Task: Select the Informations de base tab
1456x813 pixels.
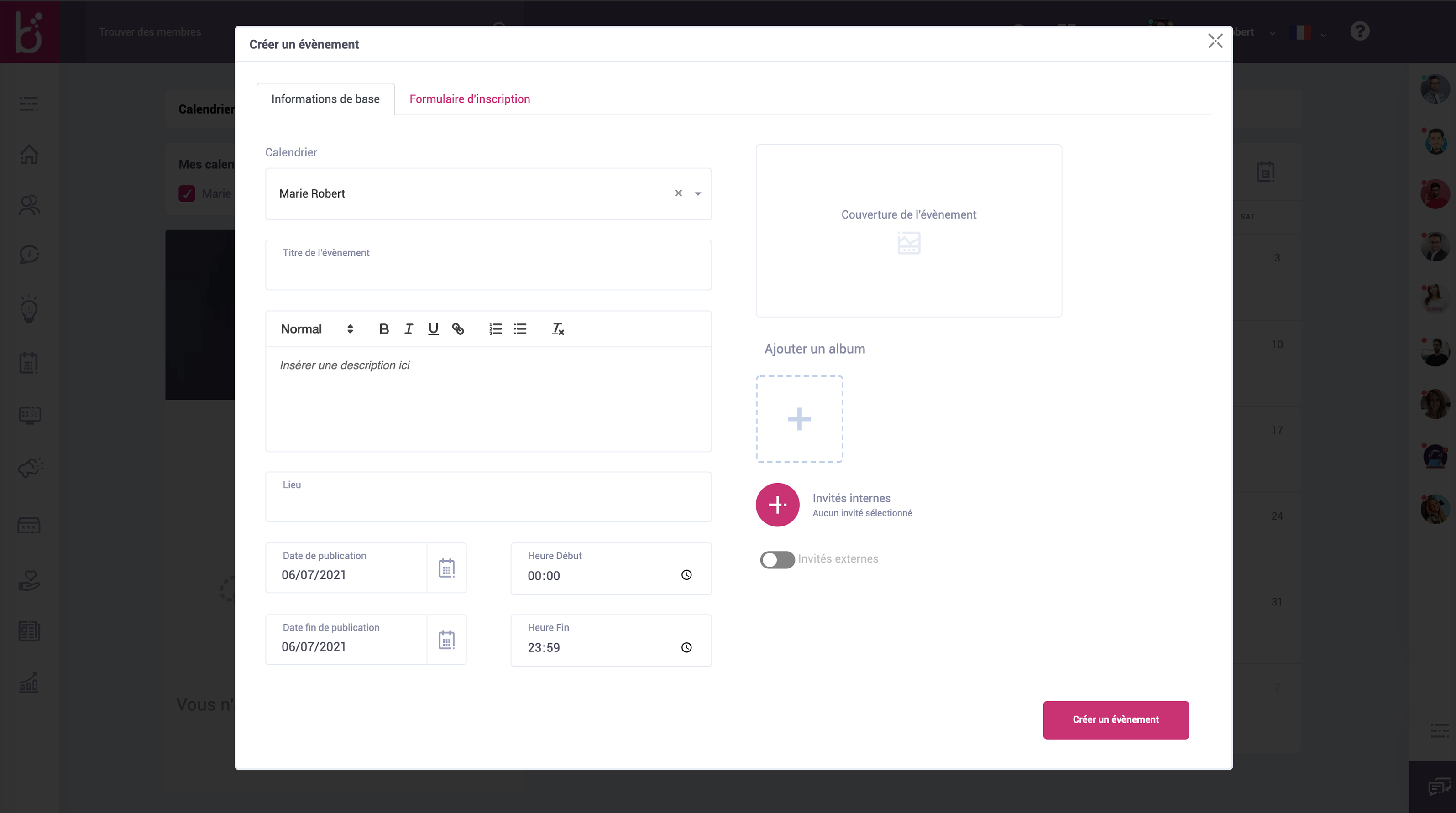Action: tap(325, 99)
